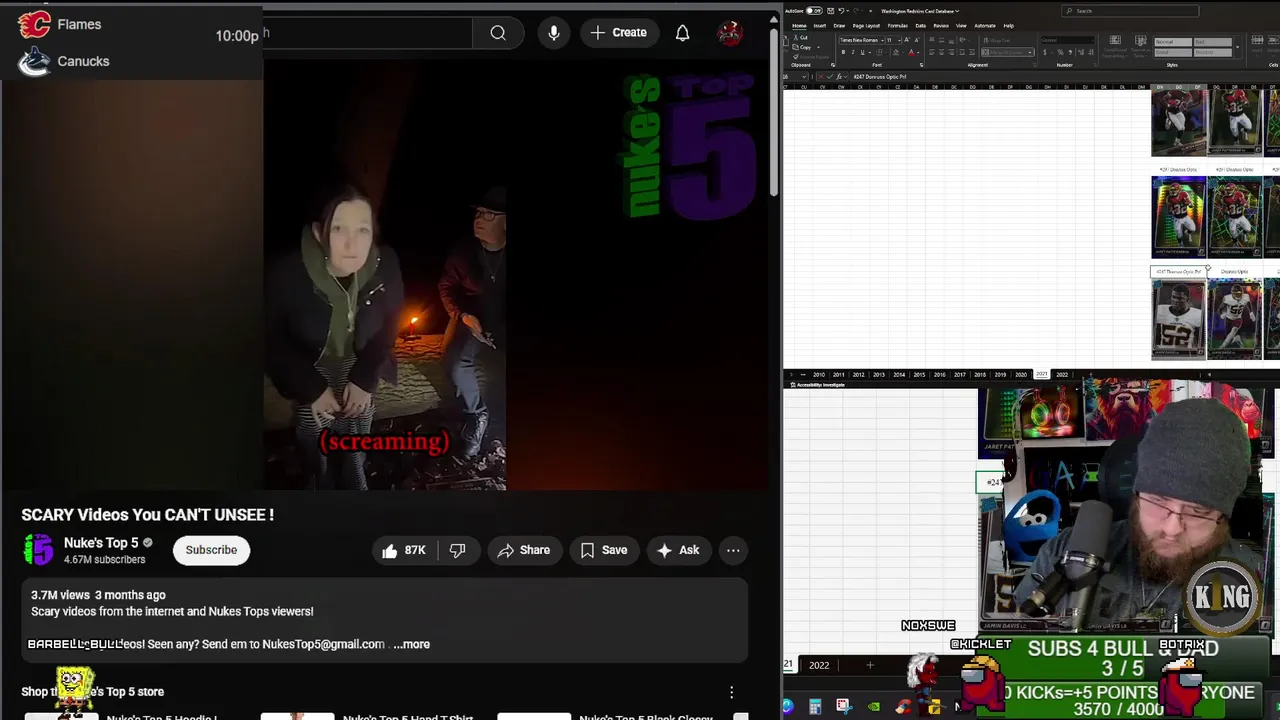Open the Washington Redskins Card Database title dropdown
The width and height of the screenshot is (1280, 720).
920,11
